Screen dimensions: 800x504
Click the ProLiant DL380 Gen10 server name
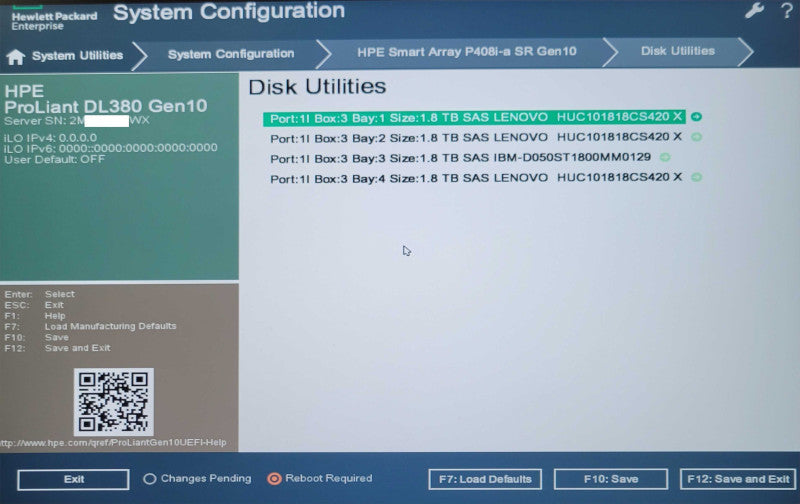pyautogui.click(x=106, y=106)
